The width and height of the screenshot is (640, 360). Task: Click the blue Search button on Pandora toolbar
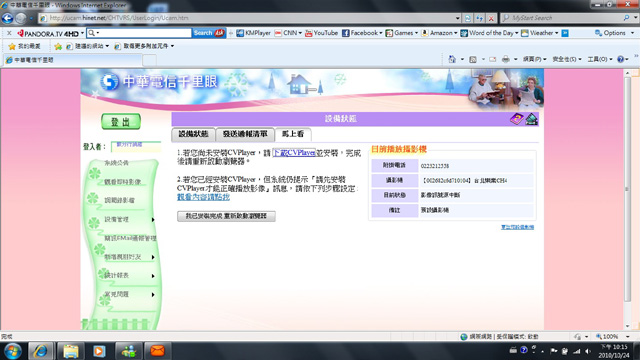click(209, 33)
